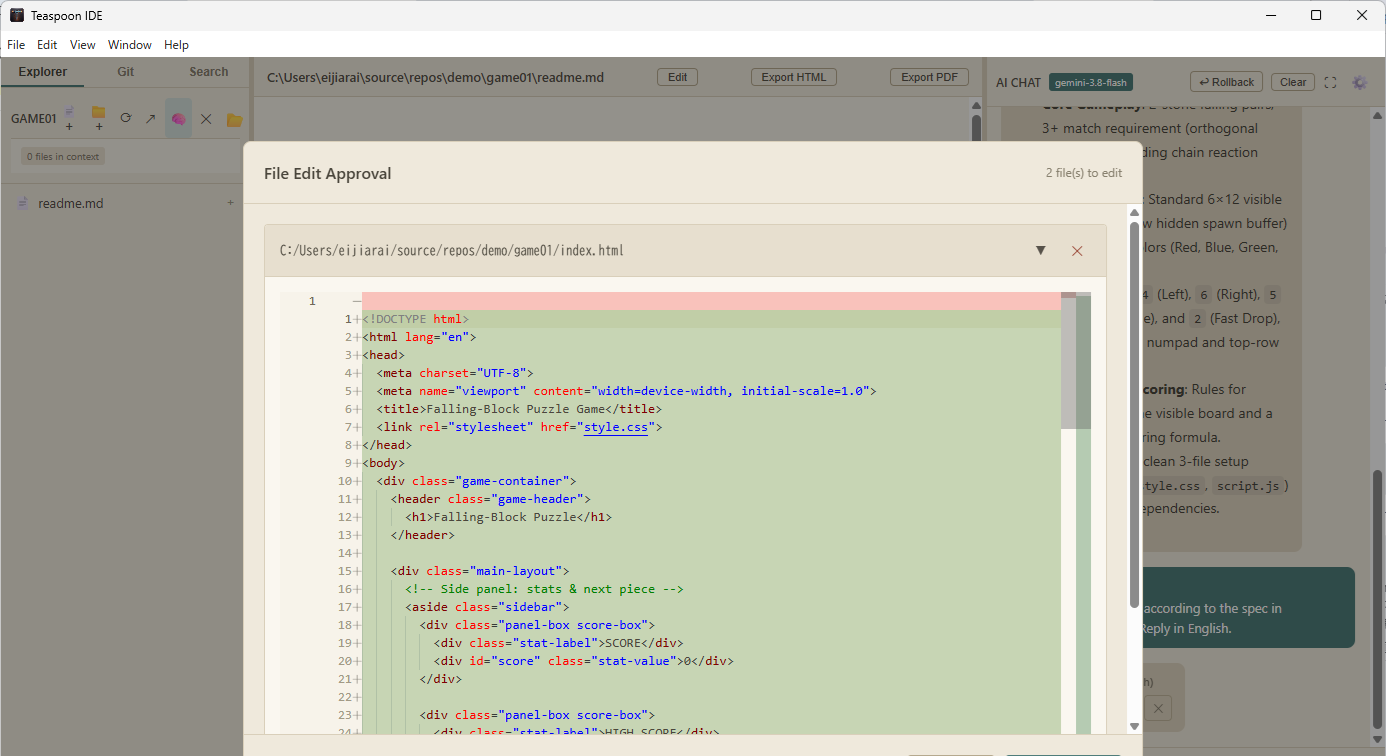Switch to the Git tab

pyautogui.click(x=126, y=72)
